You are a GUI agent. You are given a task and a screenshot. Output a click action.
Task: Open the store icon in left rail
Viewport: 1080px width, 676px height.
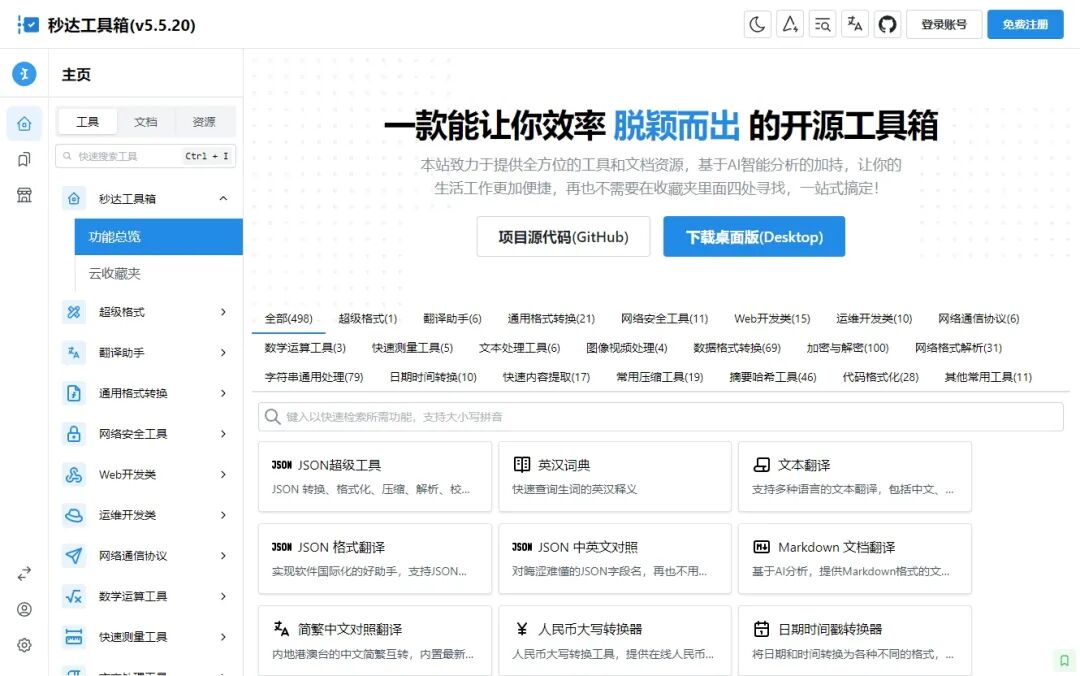pyautogui.click(x=24, y=195)
